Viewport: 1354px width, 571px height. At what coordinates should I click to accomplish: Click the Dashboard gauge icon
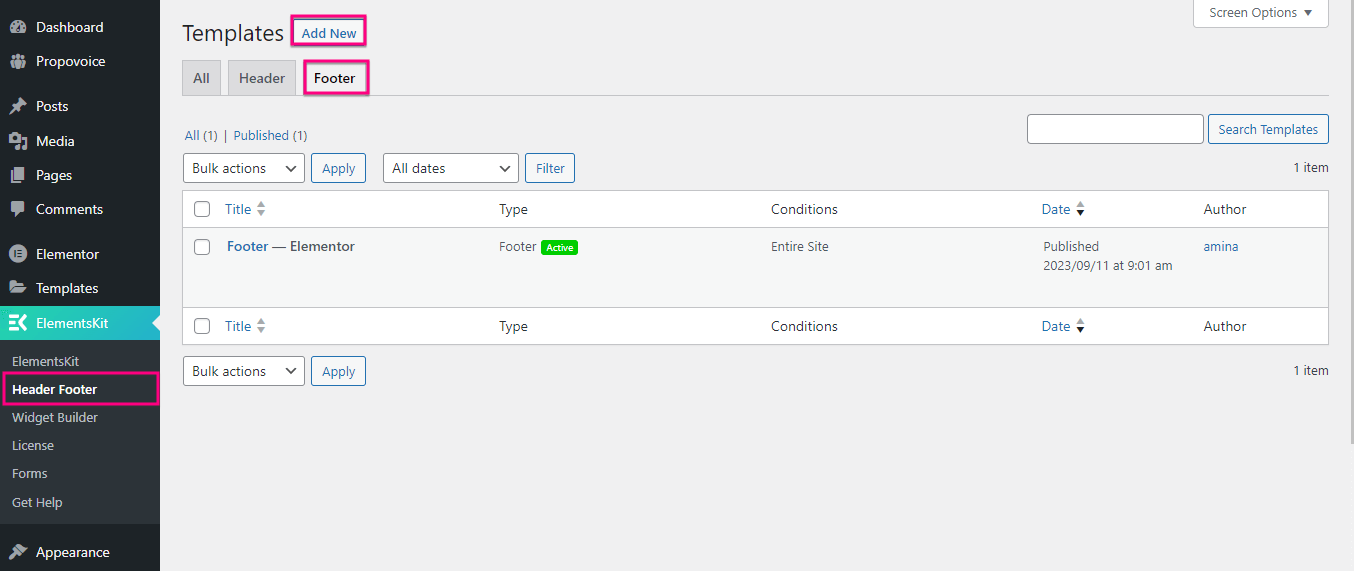(x=18, y=27)
